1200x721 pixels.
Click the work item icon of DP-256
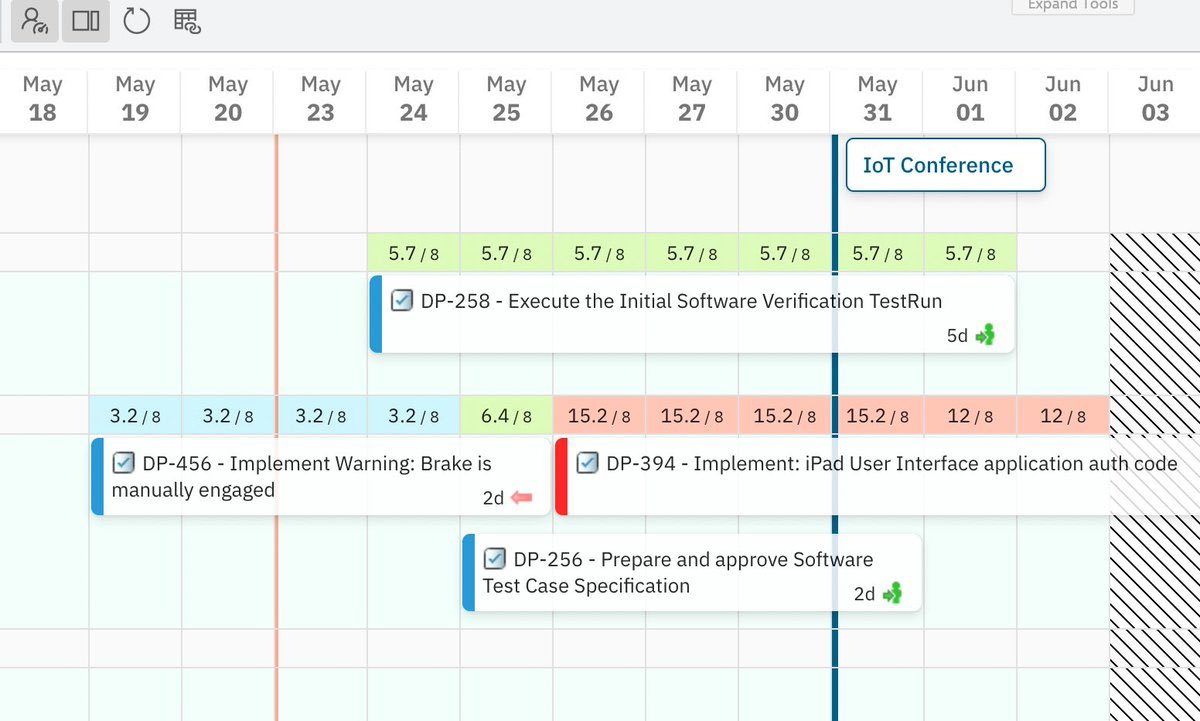pyautogui.click(x=495, y=559)
